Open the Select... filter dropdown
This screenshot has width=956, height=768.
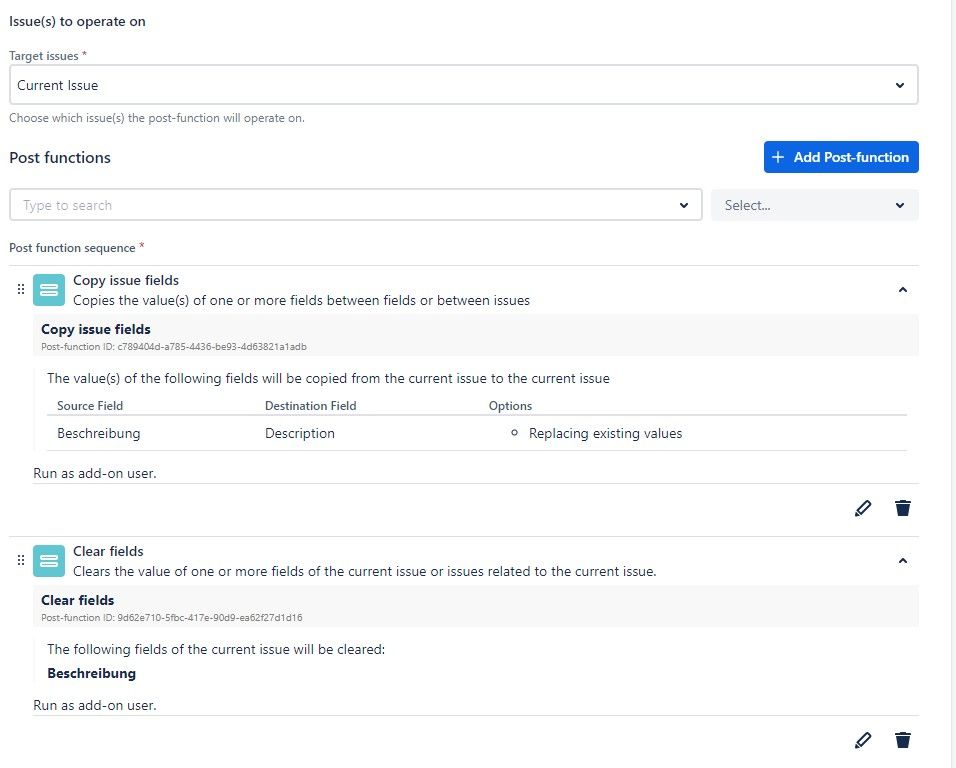point(814,205)
